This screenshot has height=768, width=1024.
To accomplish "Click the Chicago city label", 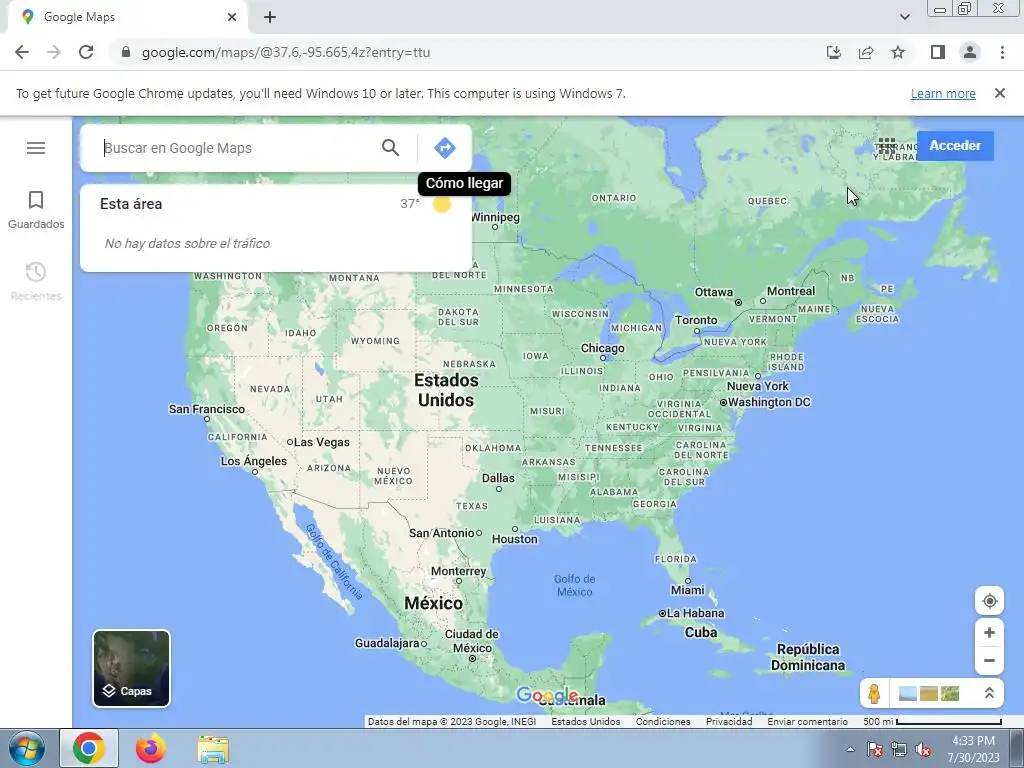I will coord(603,349).
